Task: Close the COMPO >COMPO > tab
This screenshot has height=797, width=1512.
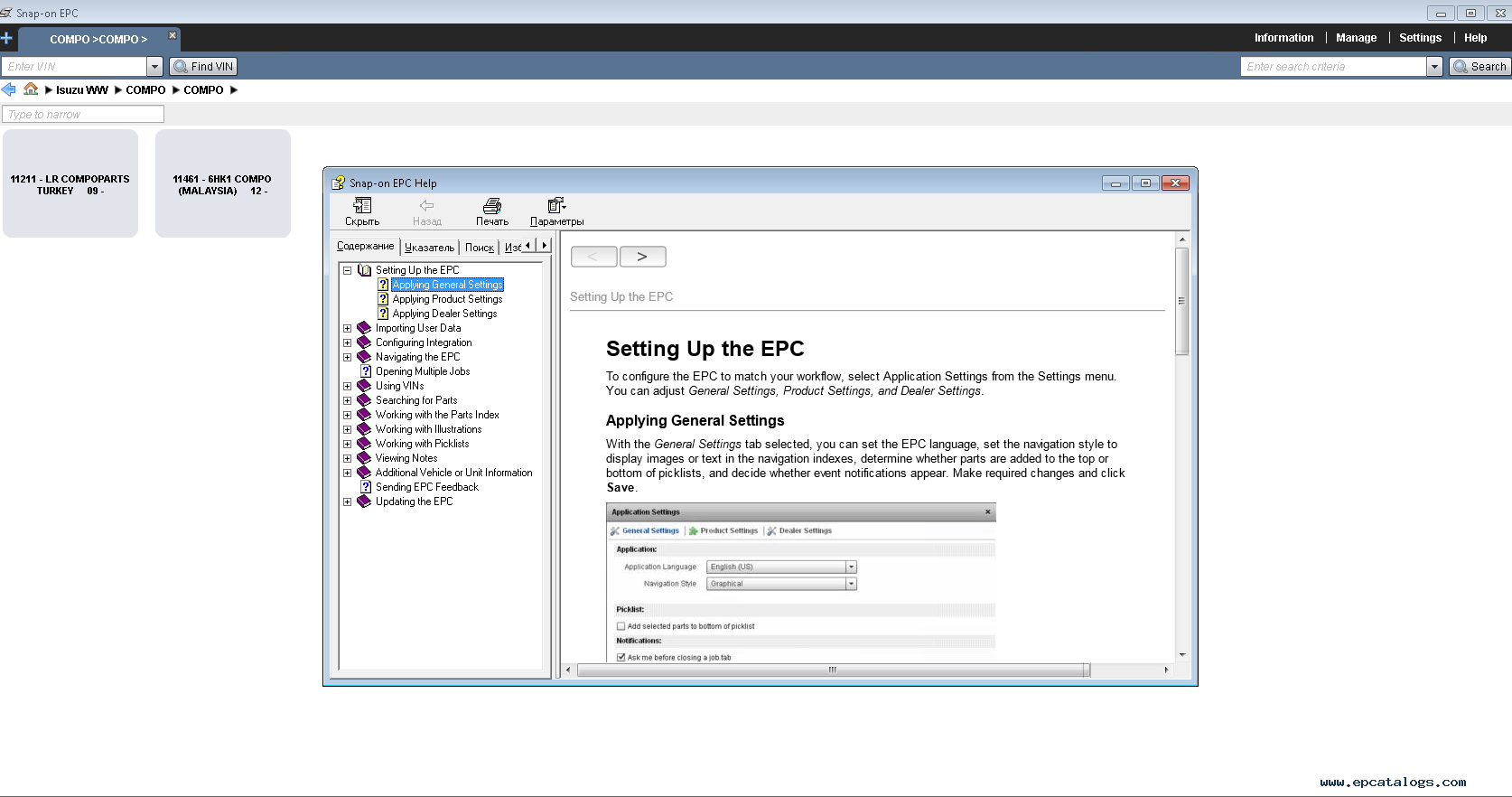Action: coord(173,35)
